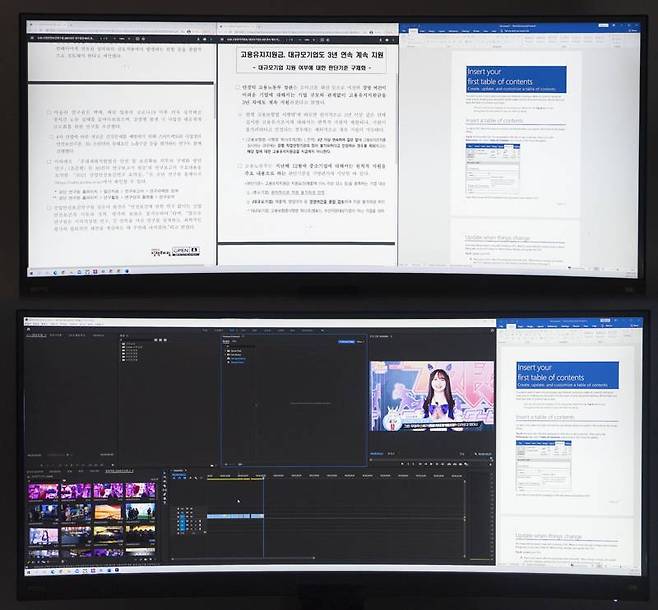Select the girl on pink background clip thumbnail

(x=44, y=536)
